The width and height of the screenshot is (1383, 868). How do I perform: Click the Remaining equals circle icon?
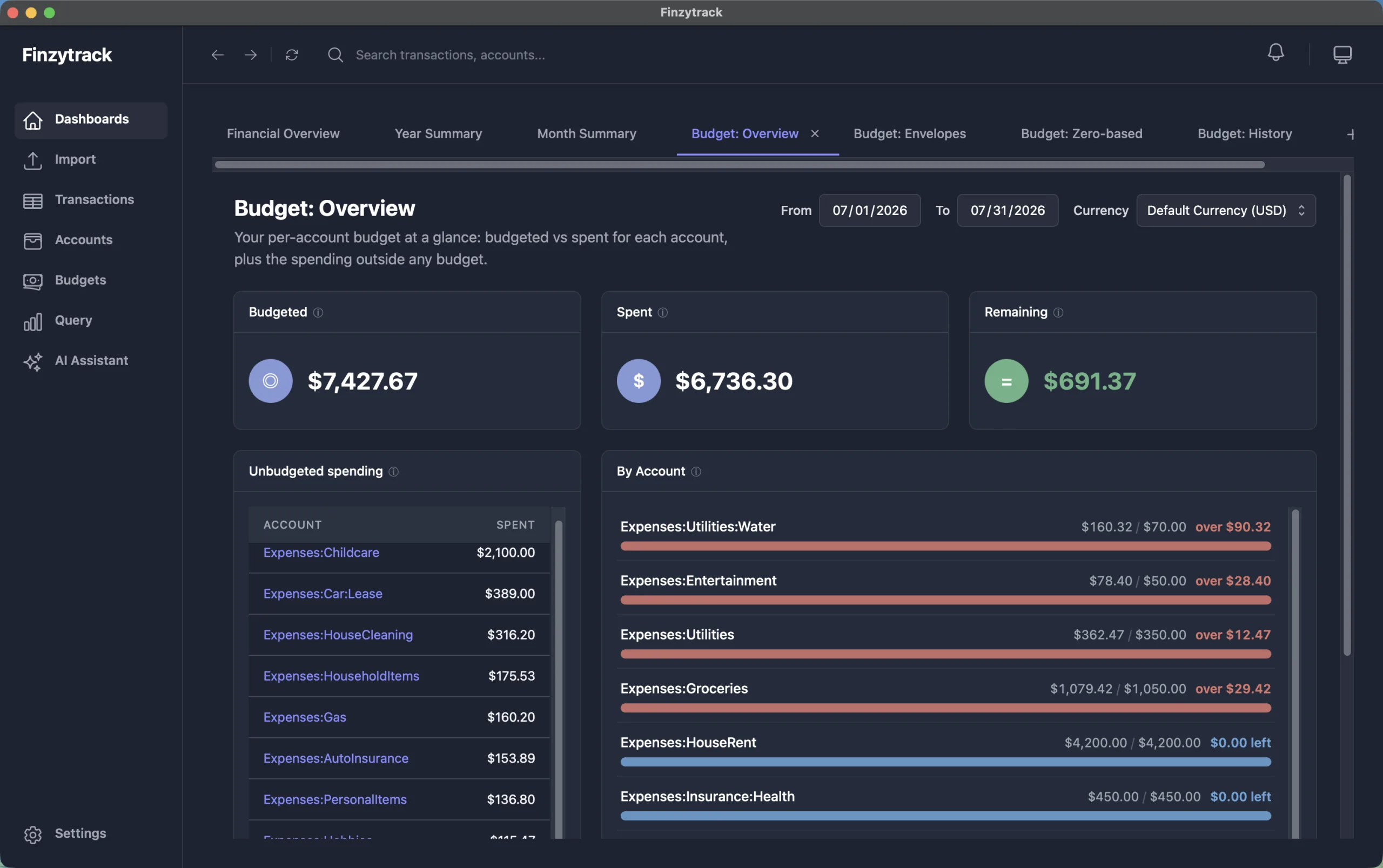click(x=1006, y=381)
